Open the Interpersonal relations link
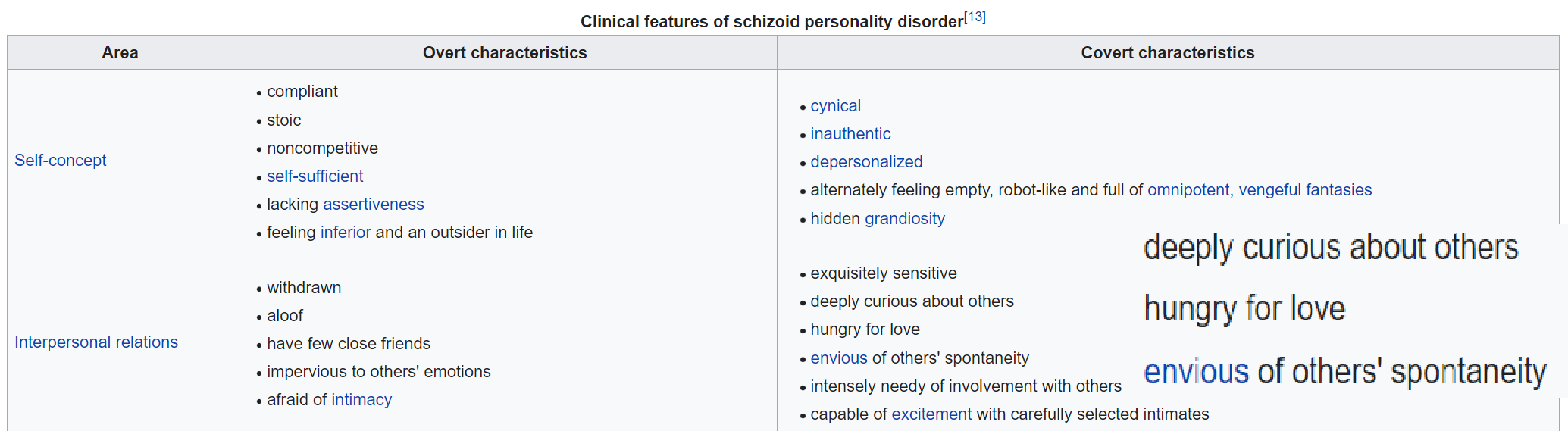 (x=96, y=342)
